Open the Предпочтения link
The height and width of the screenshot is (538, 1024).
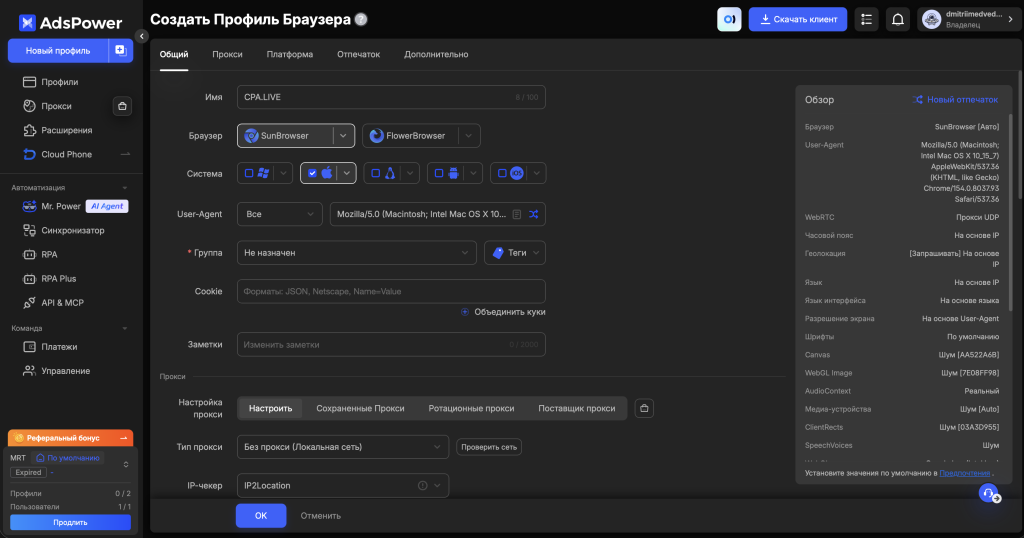pos(965,473)
